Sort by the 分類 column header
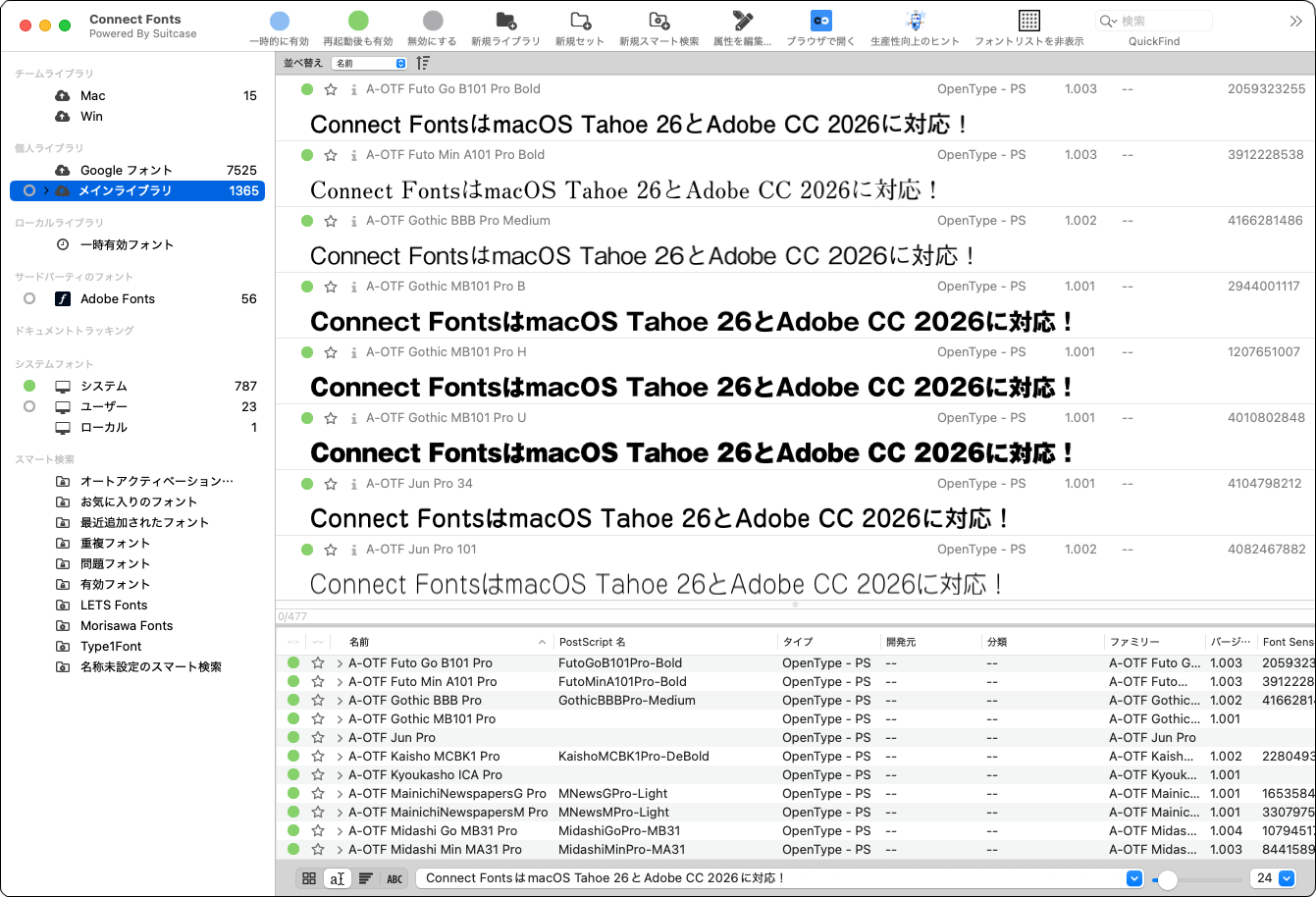This screenshot has height=897, width=1316. point(1042,642)
